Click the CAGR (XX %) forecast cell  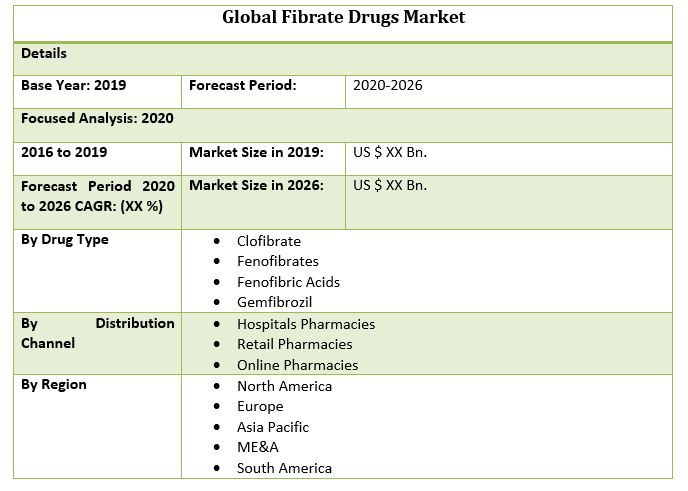tap(97, 196)
